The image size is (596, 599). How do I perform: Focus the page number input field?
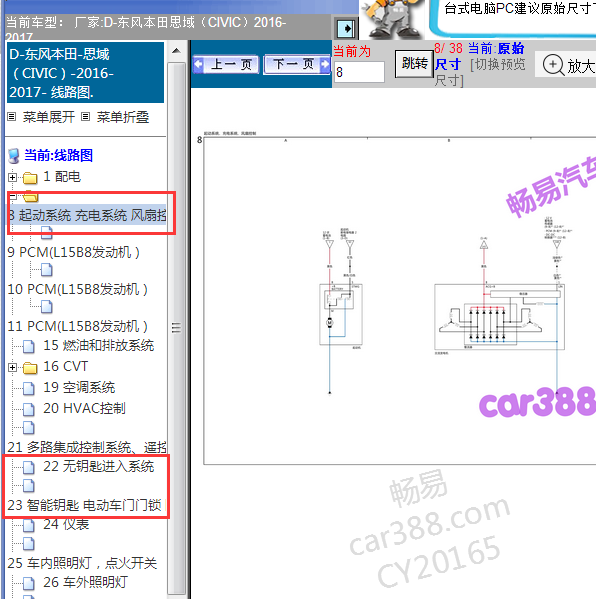coord(359,72)
